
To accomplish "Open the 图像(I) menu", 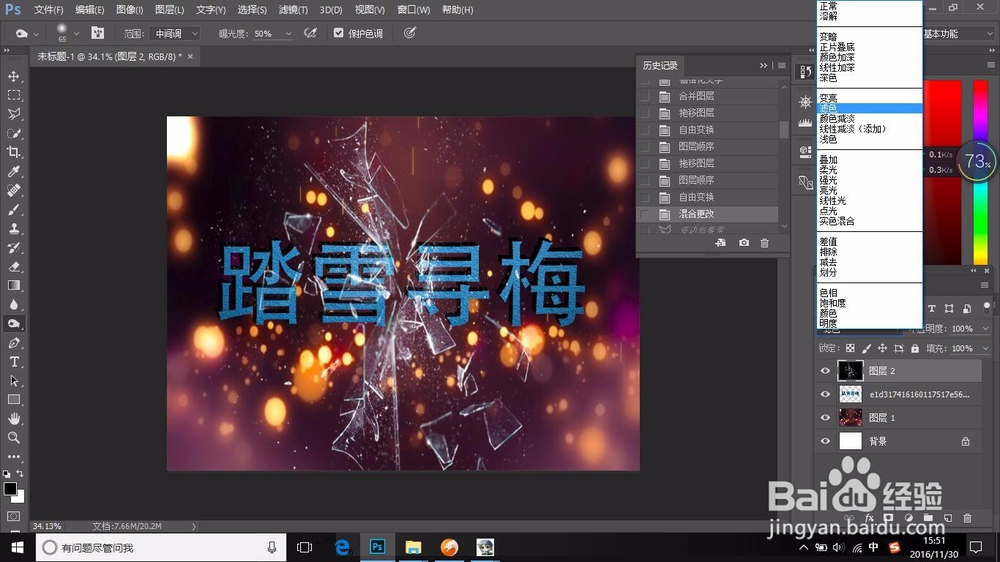I will (129, 10).
